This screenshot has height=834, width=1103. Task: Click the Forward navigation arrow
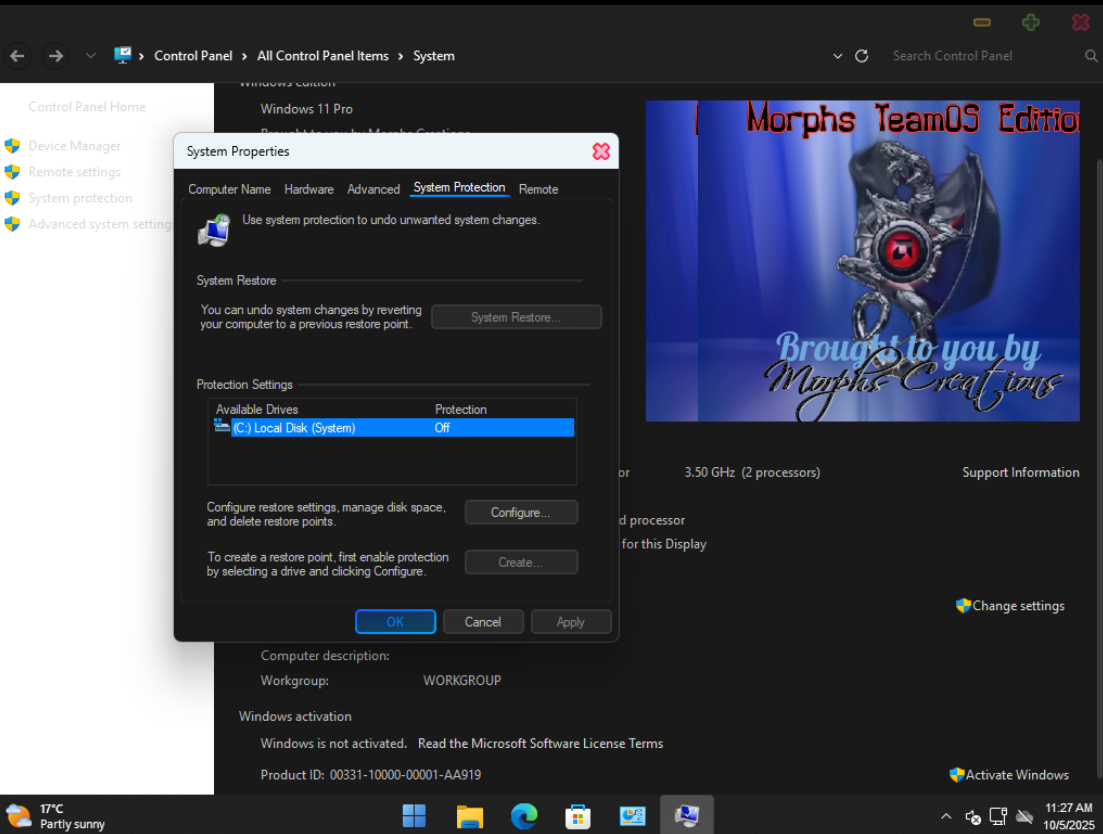point(56,56)
